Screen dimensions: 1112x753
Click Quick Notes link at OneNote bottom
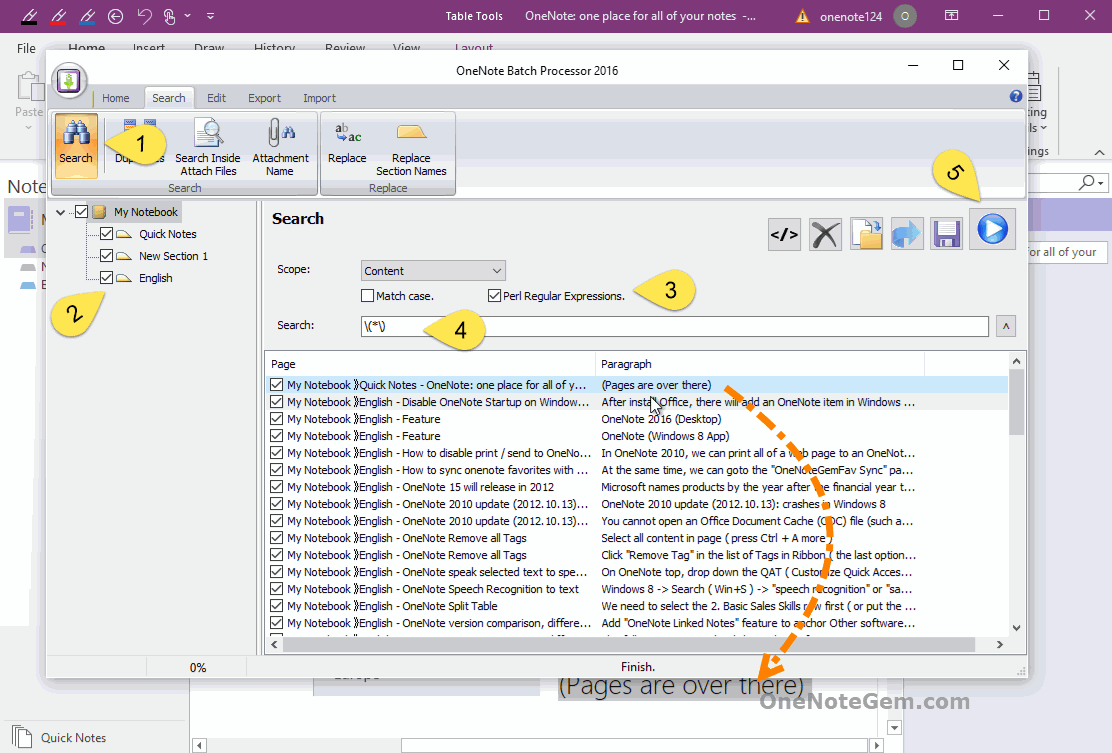click(x=73, y=737)
